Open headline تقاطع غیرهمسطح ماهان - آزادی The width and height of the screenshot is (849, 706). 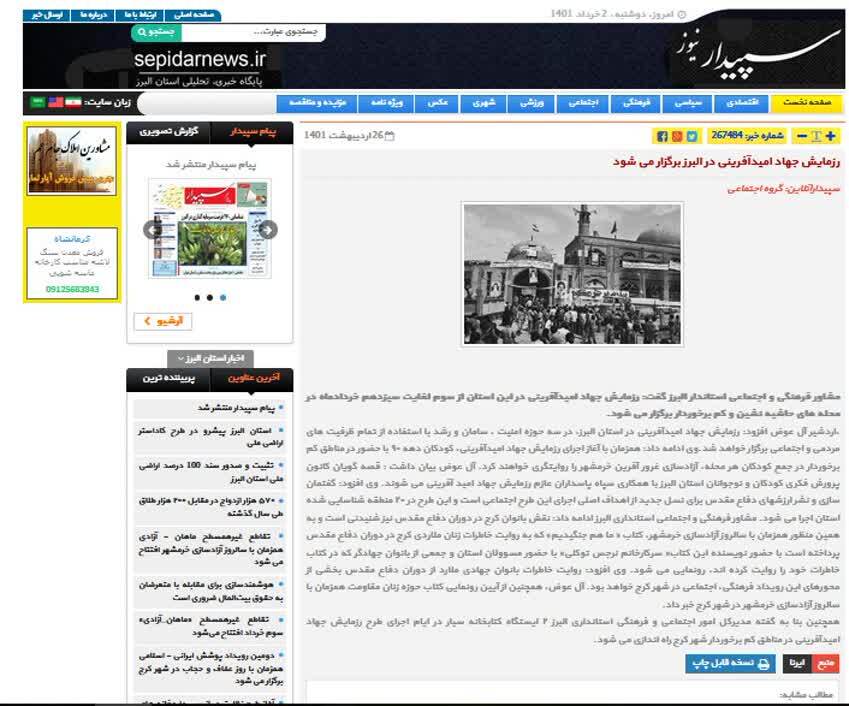click(210, 549)
